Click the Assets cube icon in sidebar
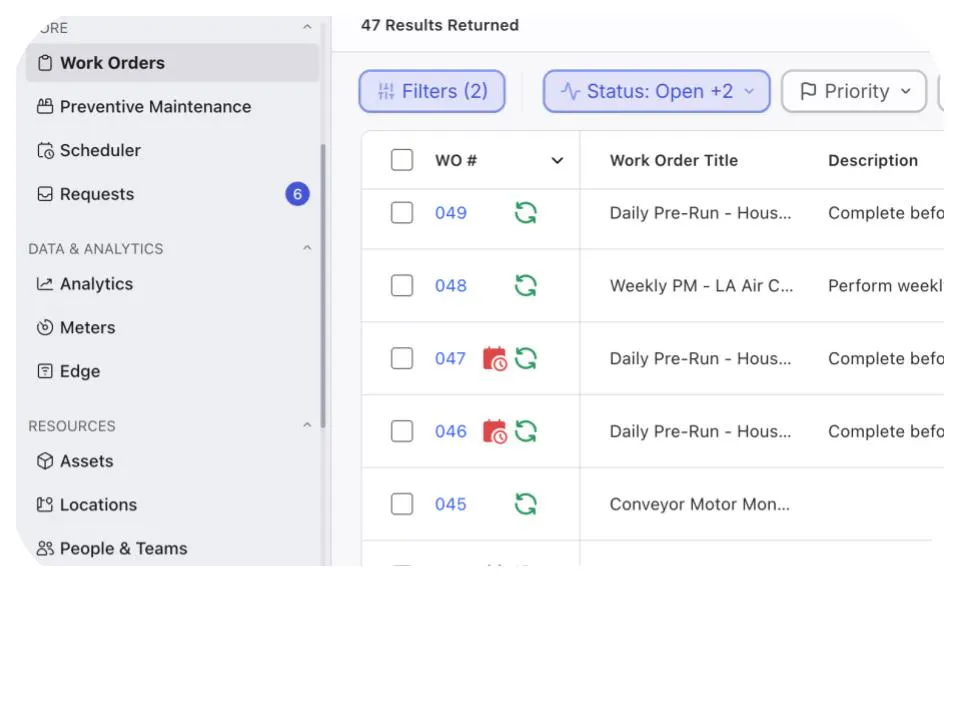The height and width of the screenshot is (720, 960). (x=45, y=461)
